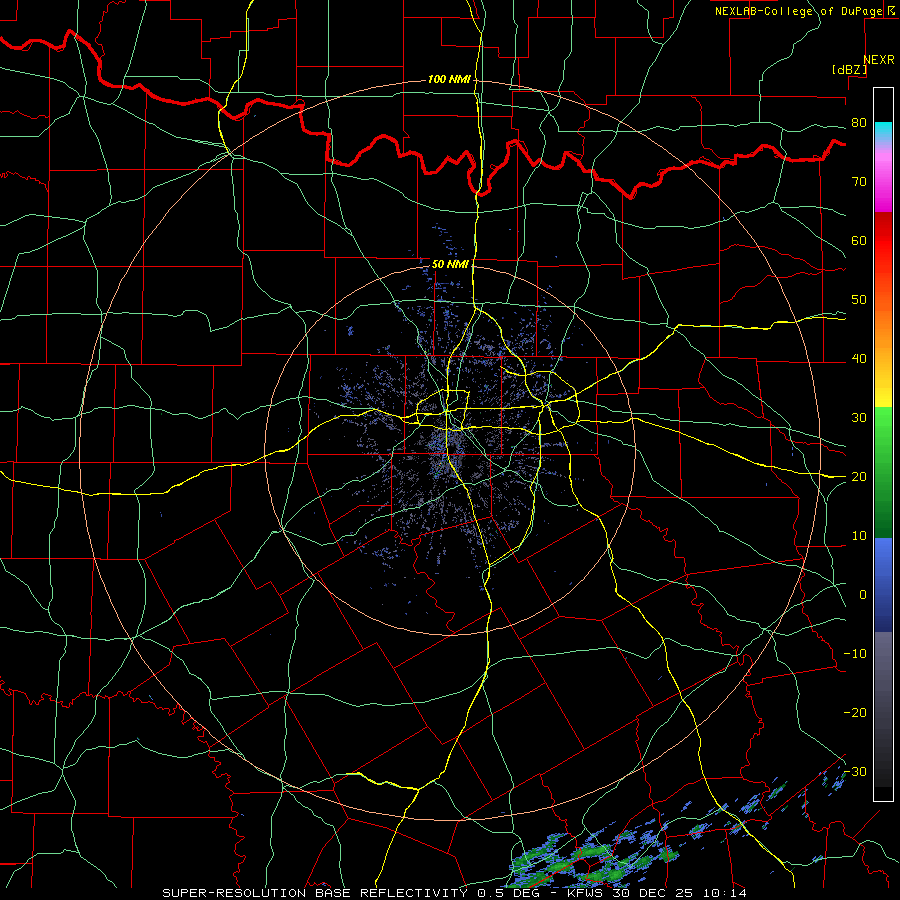Click the NEXR label above the color scale

(x=878, y=60)
